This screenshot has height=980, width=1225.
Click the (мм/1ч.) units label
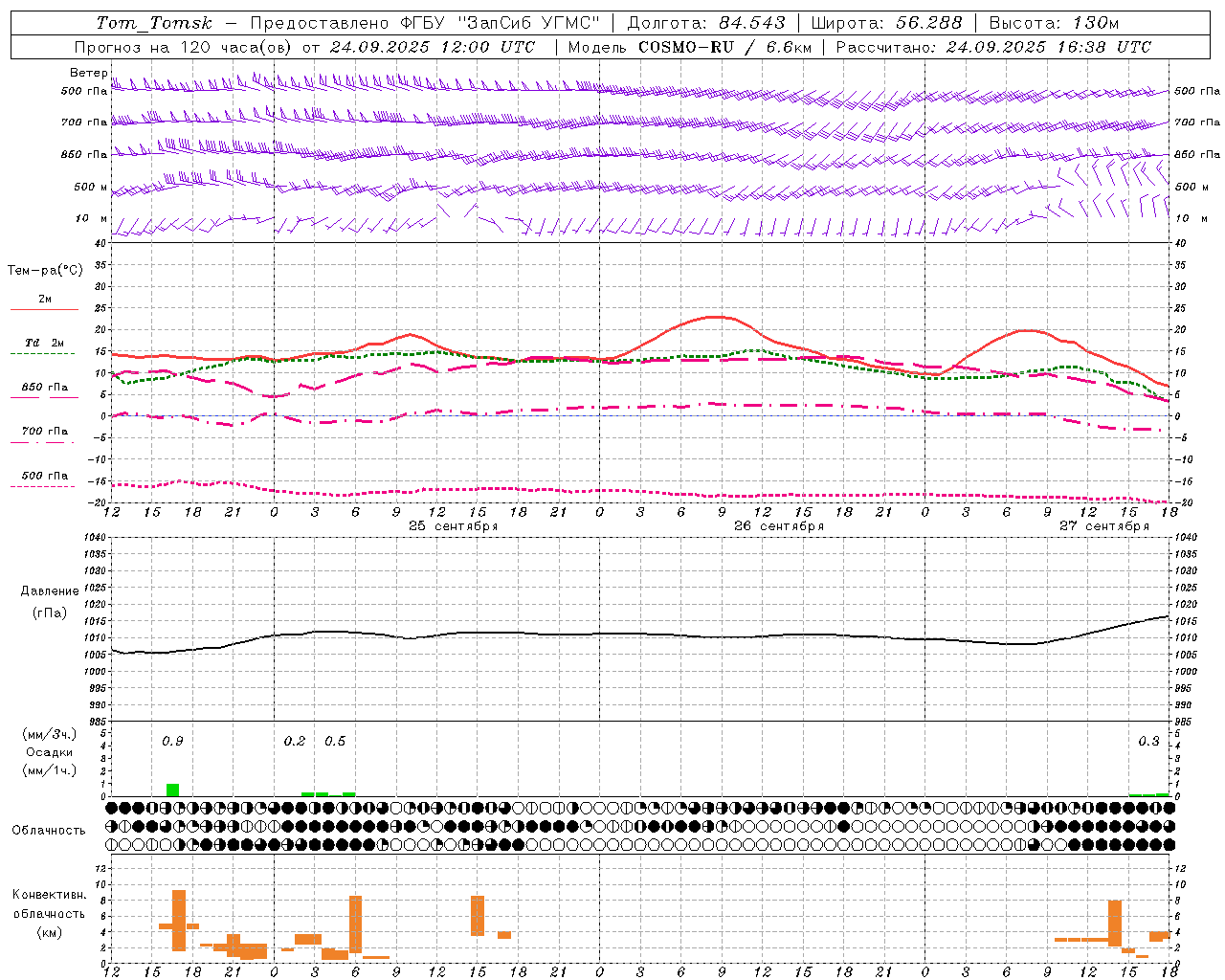pos(49,770)
